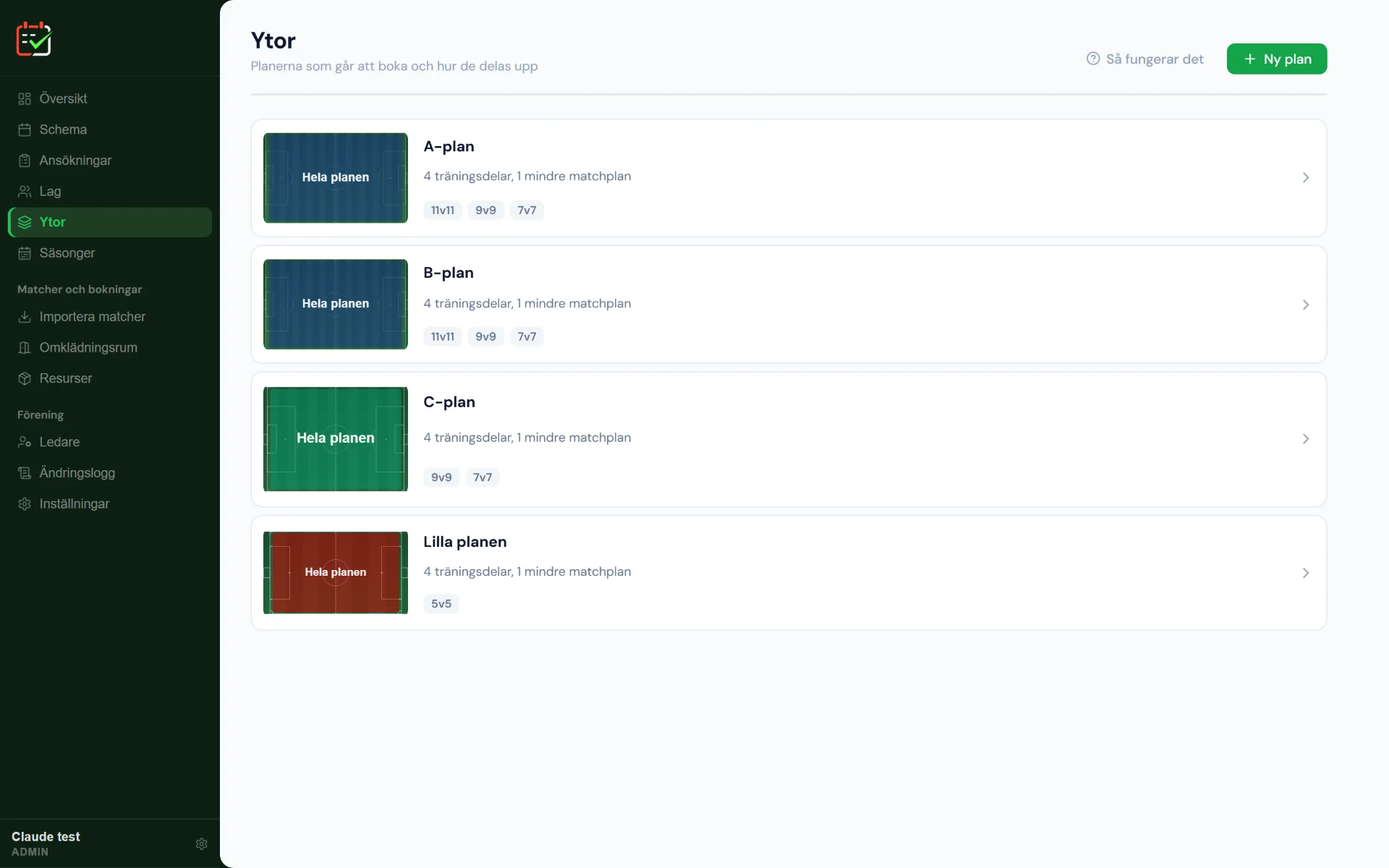The height and width of the screenshot is (868, 1389).
Task: Click the Schema calendar icon
Action: pyautogui.click(x=25, y=129)
